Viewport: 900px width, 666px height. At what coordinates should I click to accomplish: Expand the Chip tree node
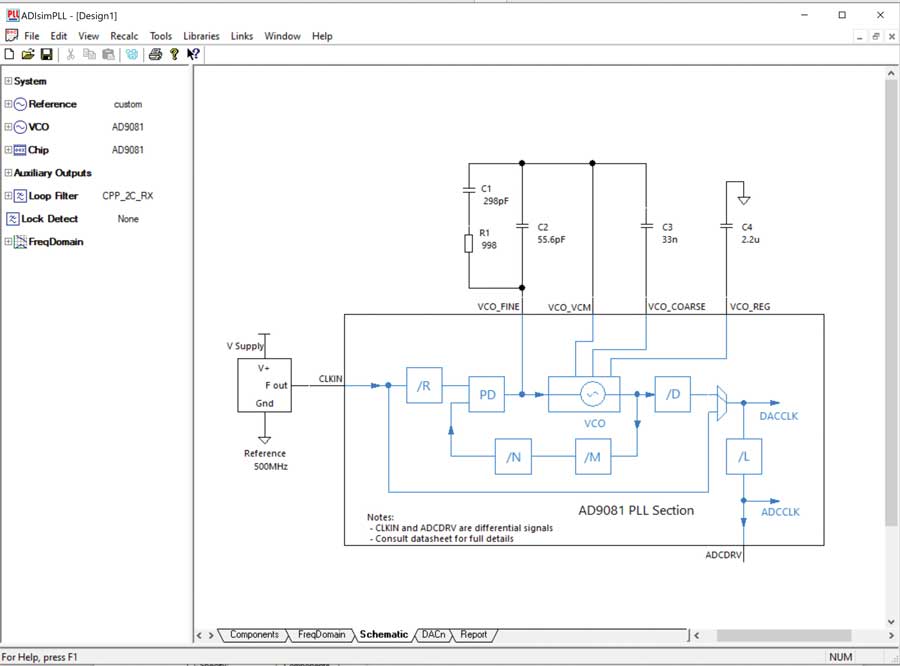pyautogui.click(x=8, y=150)
